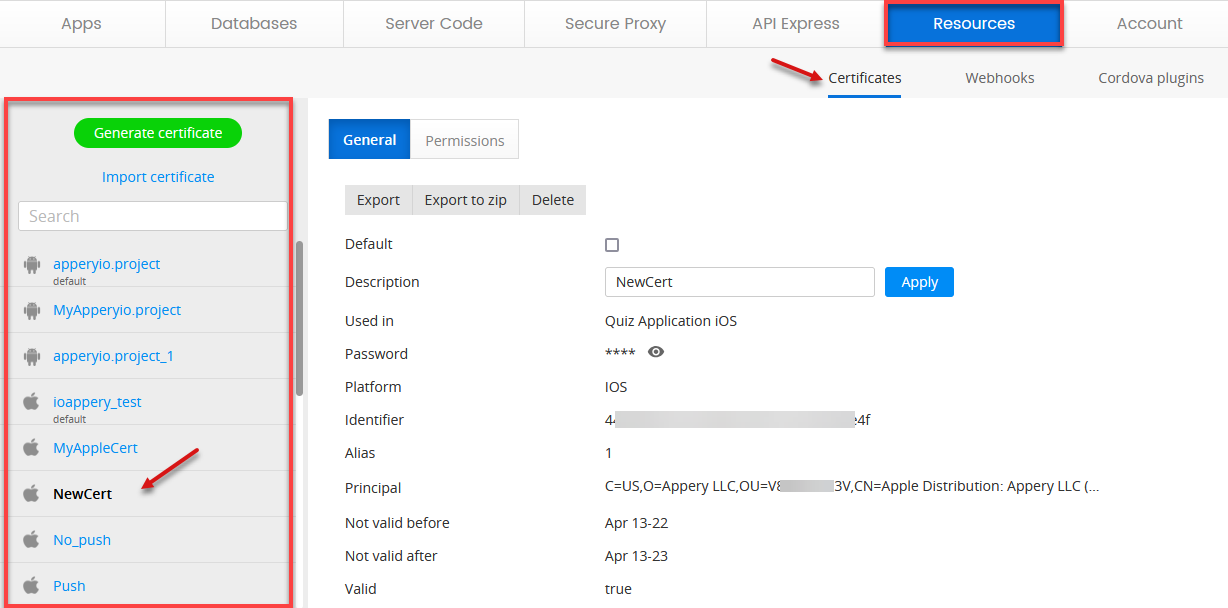Select NewCert in the list

[x=82, y=494]
